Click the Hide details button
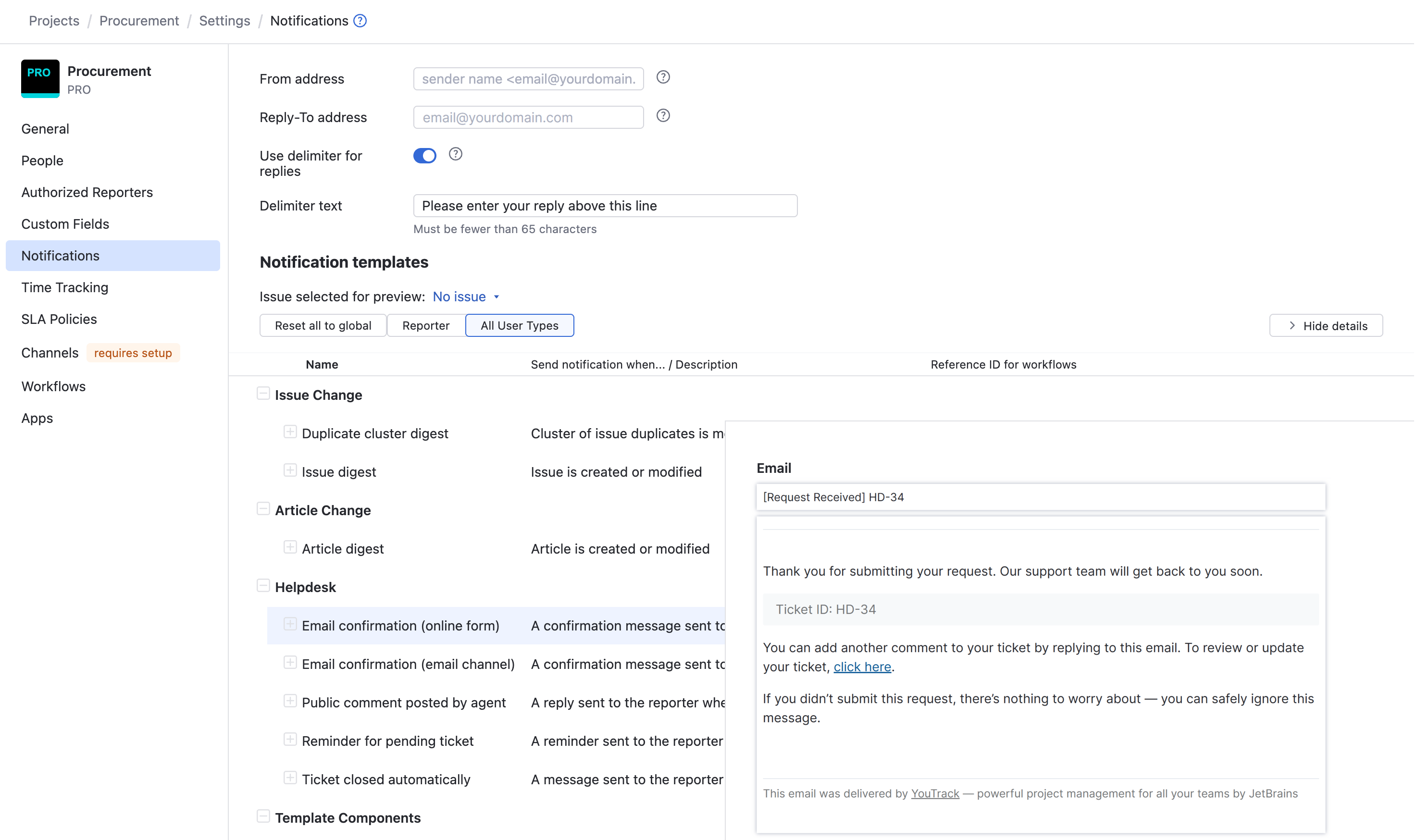 coord(1327,325)
